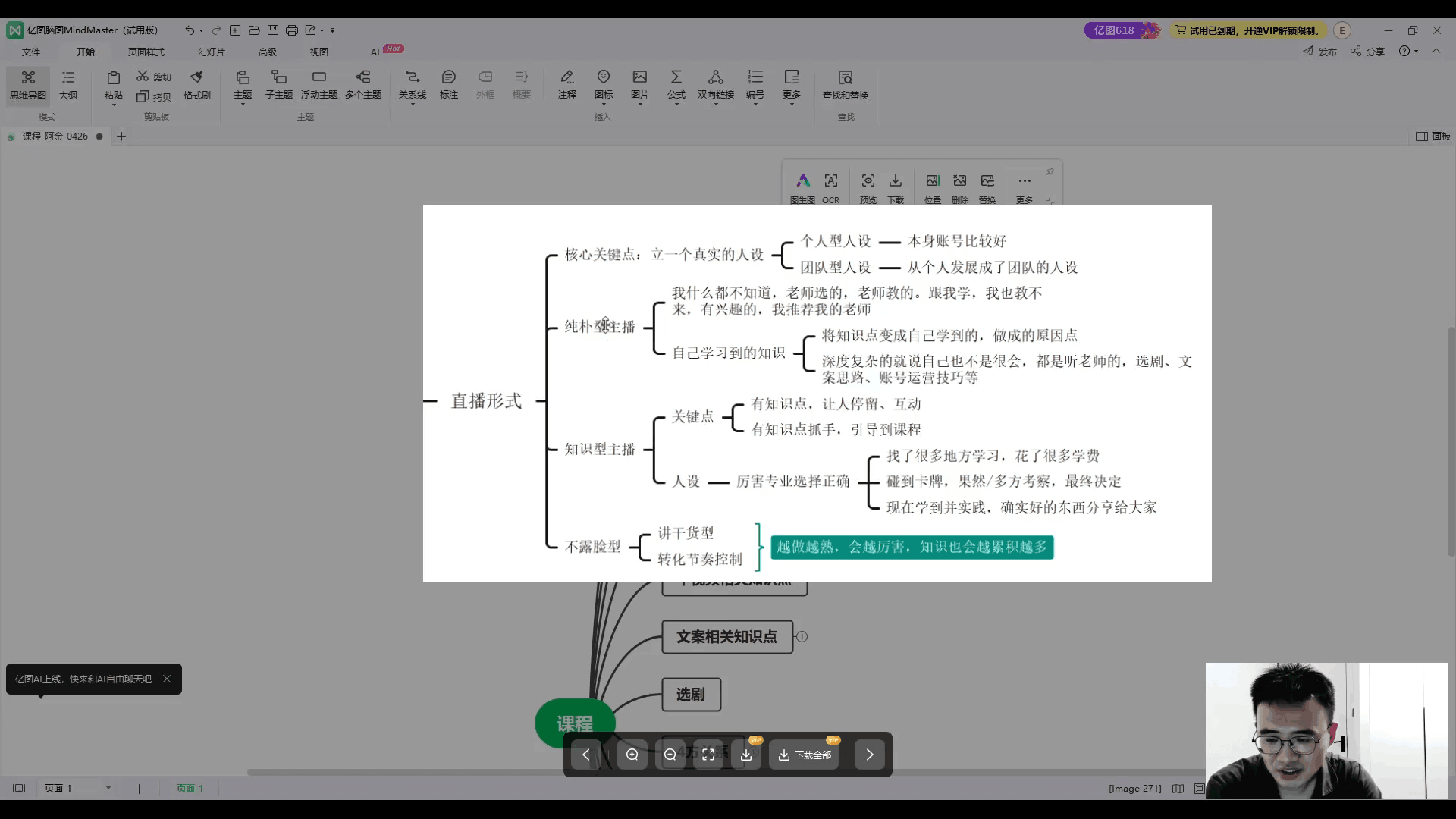Go to next preview image
The height and width of the screenshot is (819, 1456).
point(870,755)
